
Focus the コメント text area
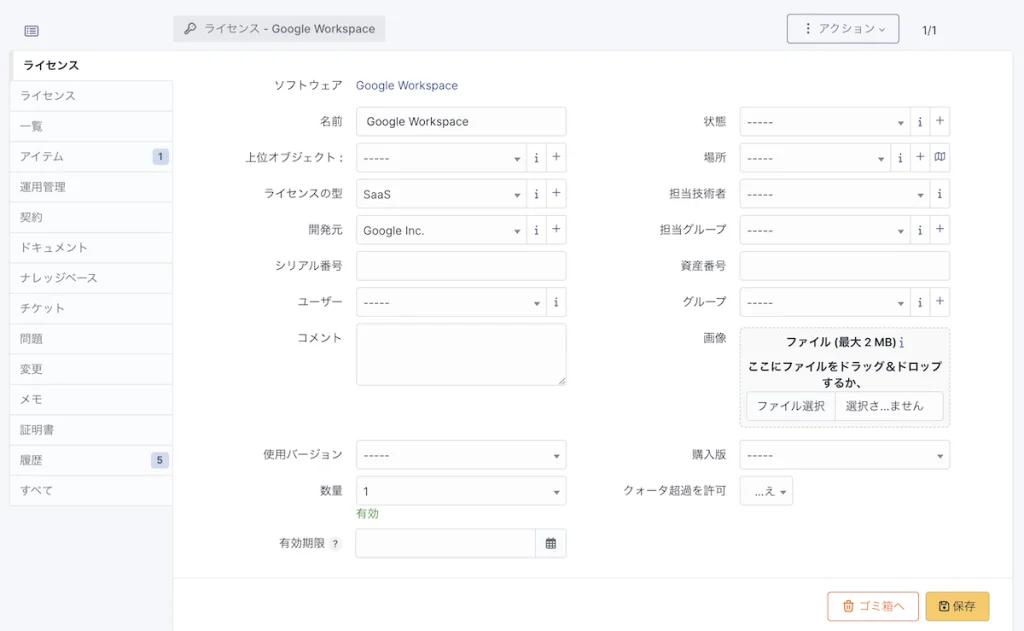coord(461,355)
